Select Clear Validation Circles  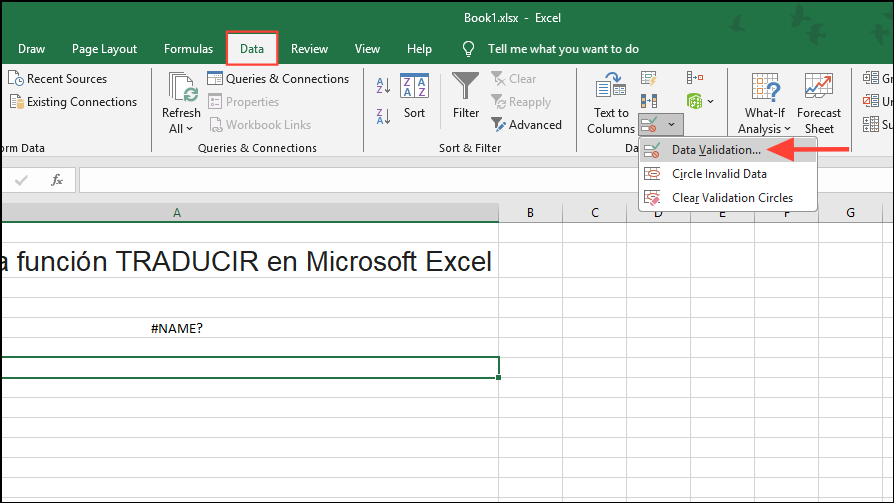tap(728, 198)
